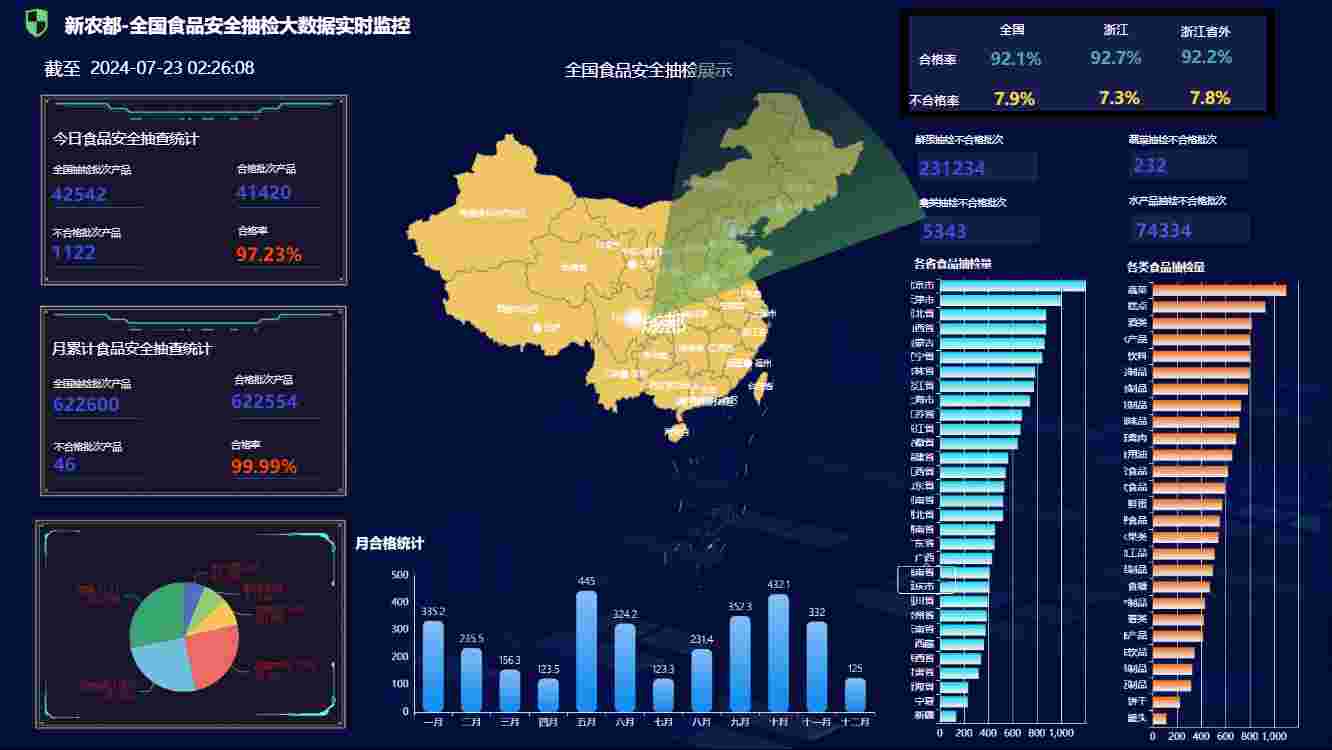
Task: Click the glowing 成都 marker on the map
Action: [x=634, y=319]
